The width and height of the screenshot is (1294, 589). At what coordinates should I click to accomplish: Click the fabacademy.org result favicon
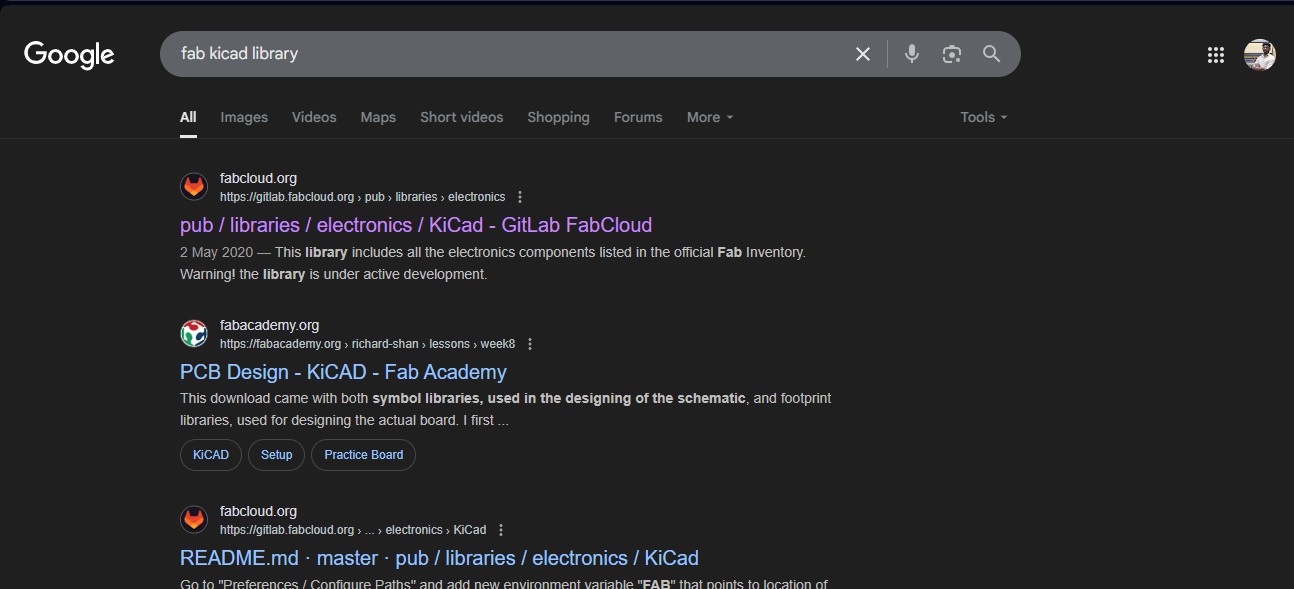pyautogui.click(x=194, y=334)
